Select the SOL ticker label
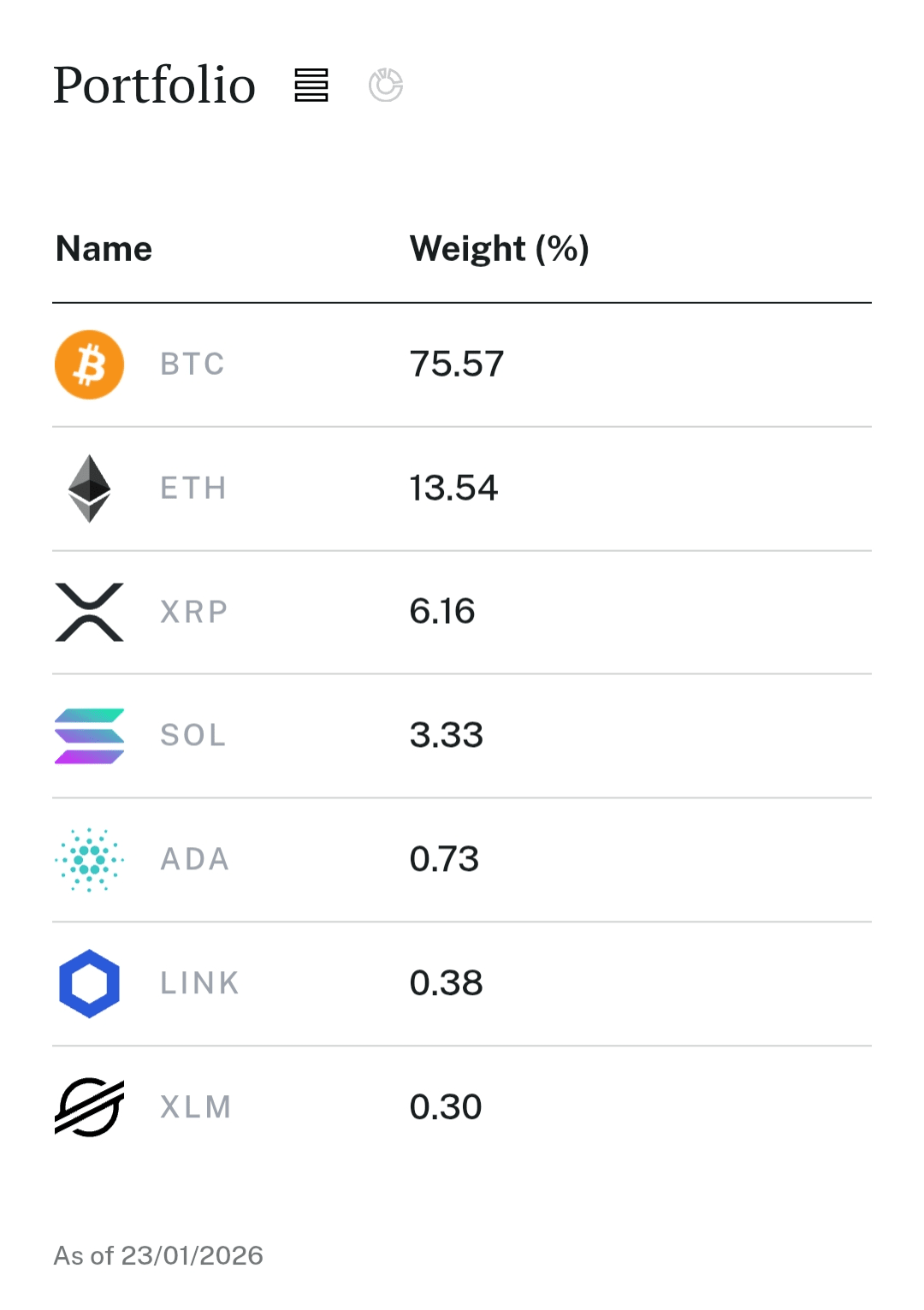This screenshot has width=924, height=1310. coord(193,736)
